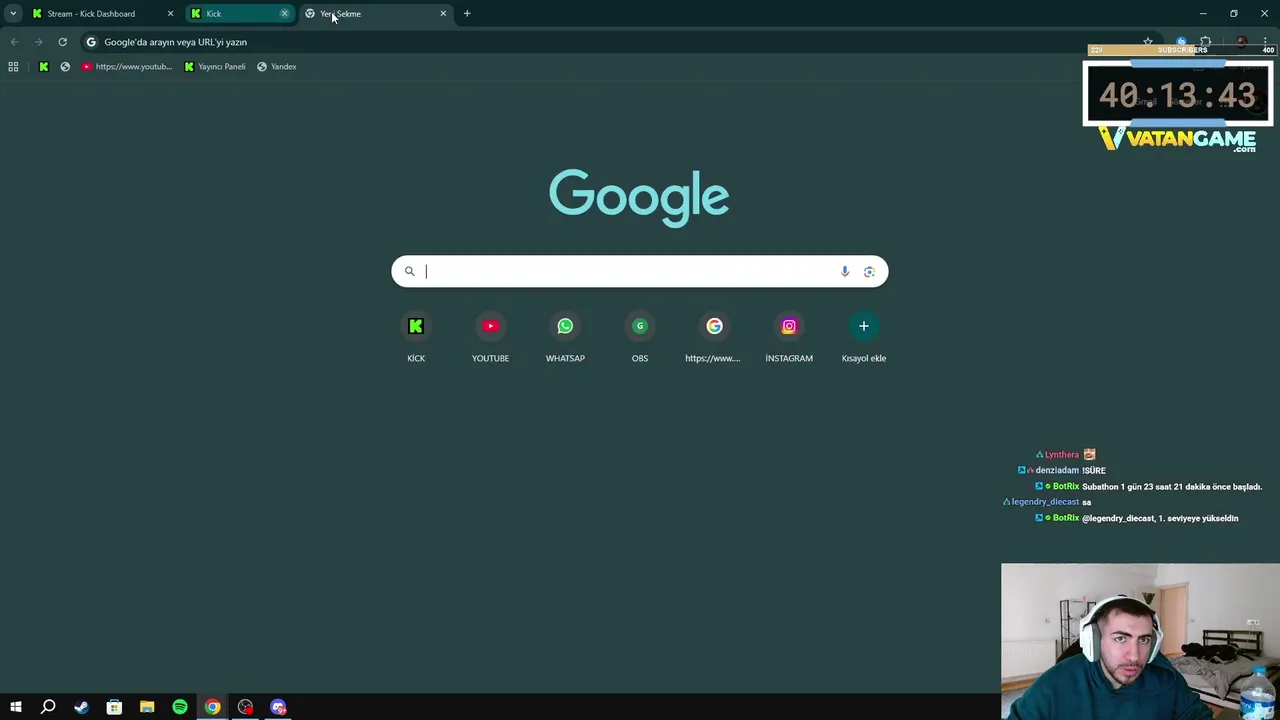Open Discord from the taskbar
1280x720 pixels.
click(x=279, y=707)
